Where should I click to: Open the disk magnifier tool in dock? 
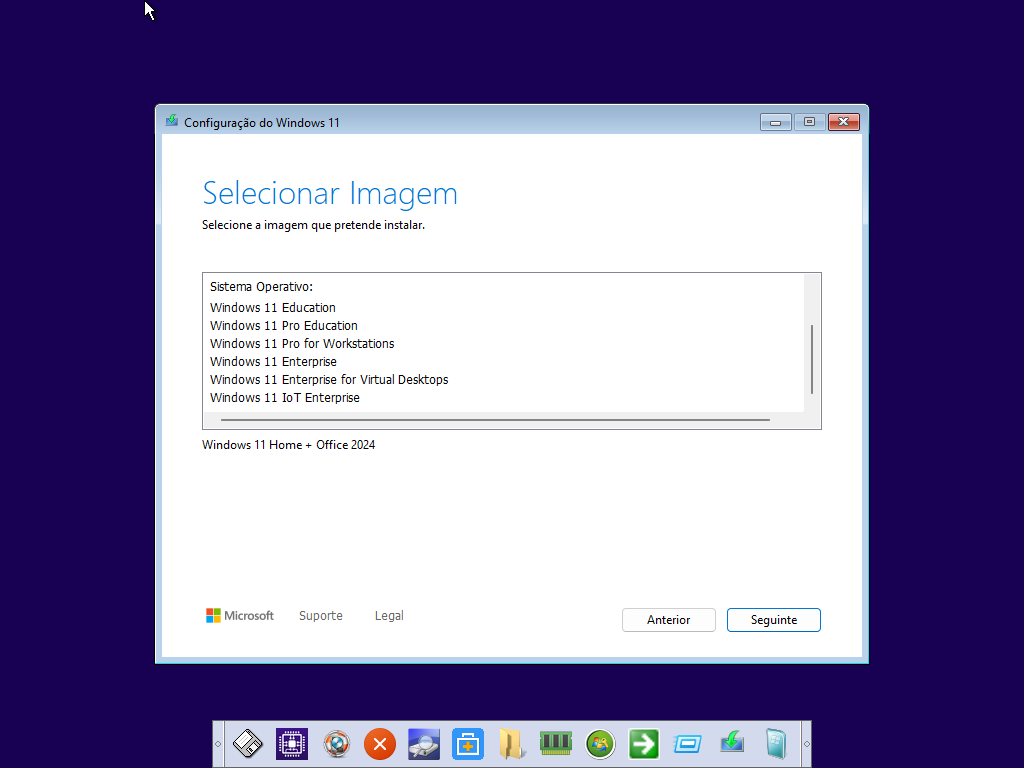click(424, 744)
